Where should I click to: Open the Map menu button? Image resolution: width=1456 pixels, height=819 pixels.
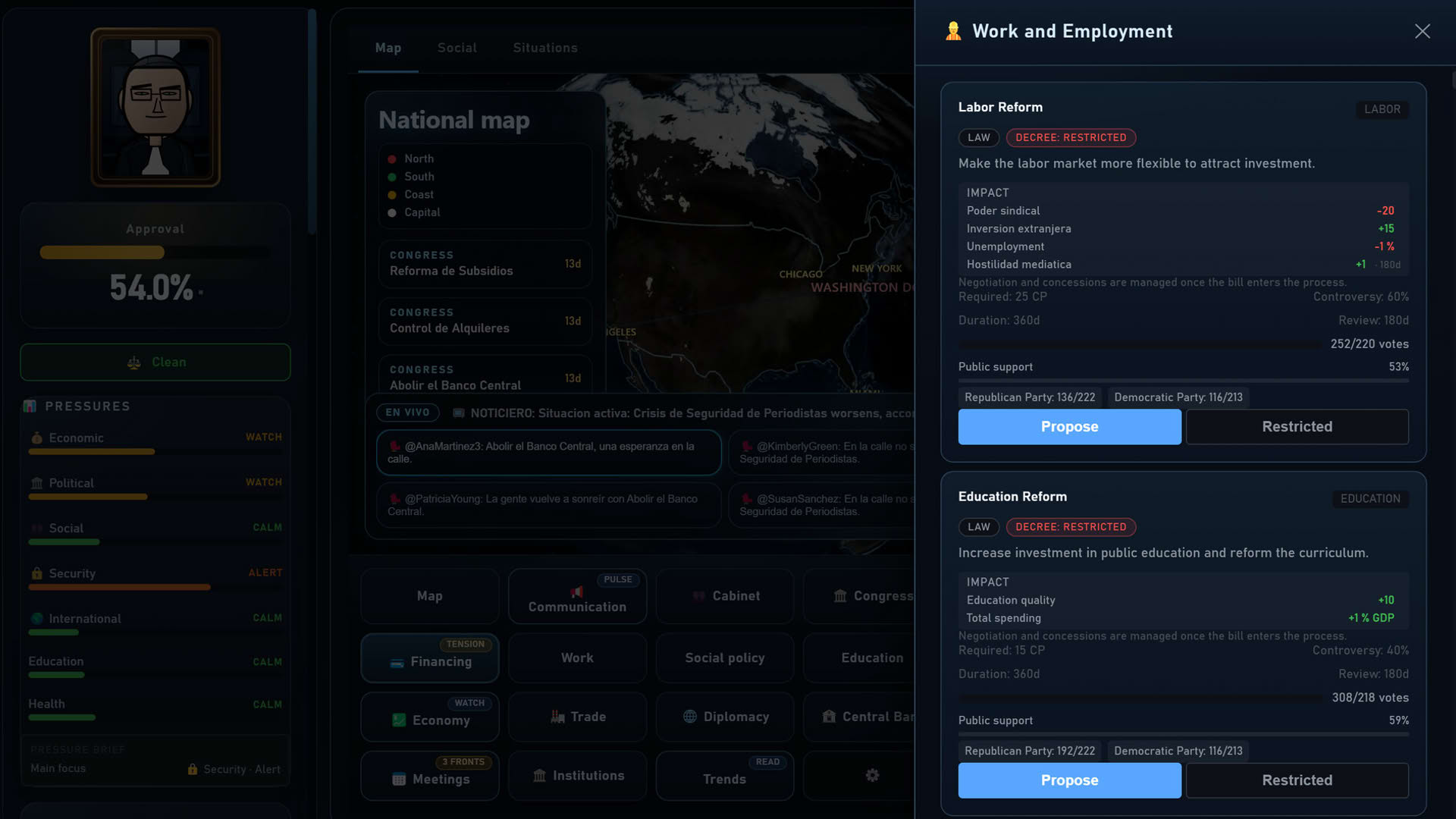[x=430, y=596]
